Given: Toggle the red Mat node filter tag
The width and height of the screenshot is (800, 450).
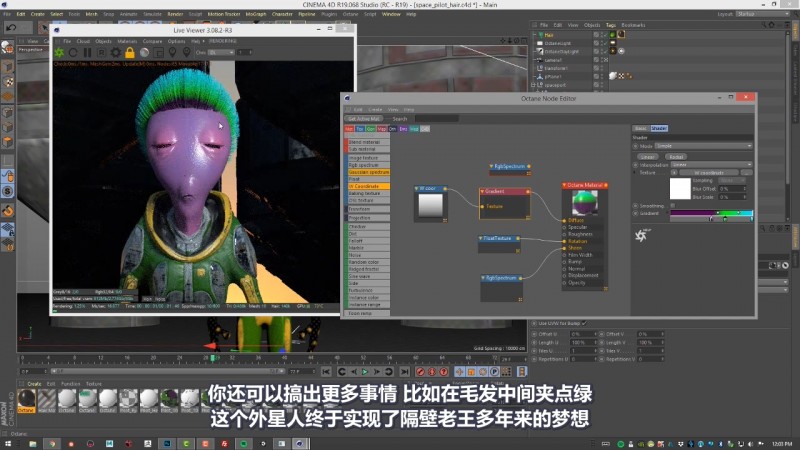Looking at the screenshot, I should (349, 129).
